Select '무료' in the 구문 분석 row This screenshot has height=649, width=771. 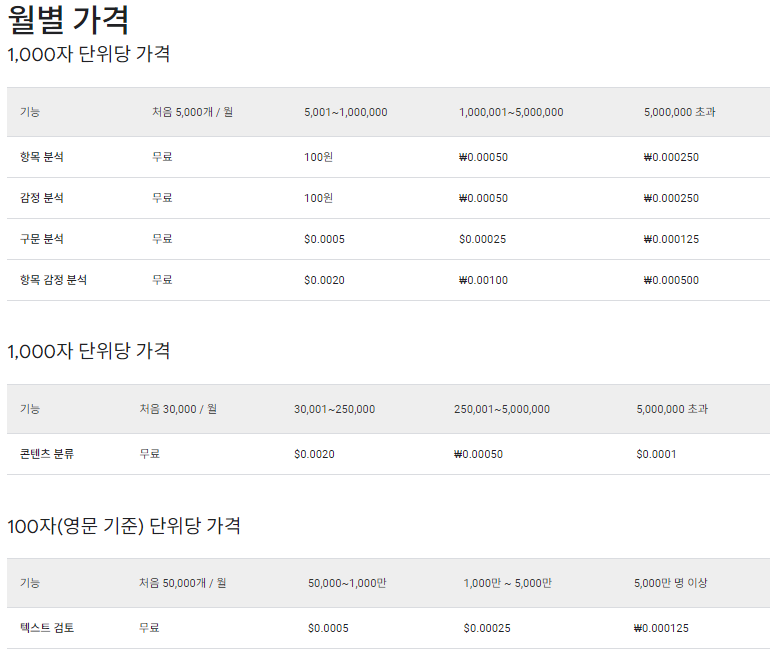pyautogui.click(x=162, y=238)
